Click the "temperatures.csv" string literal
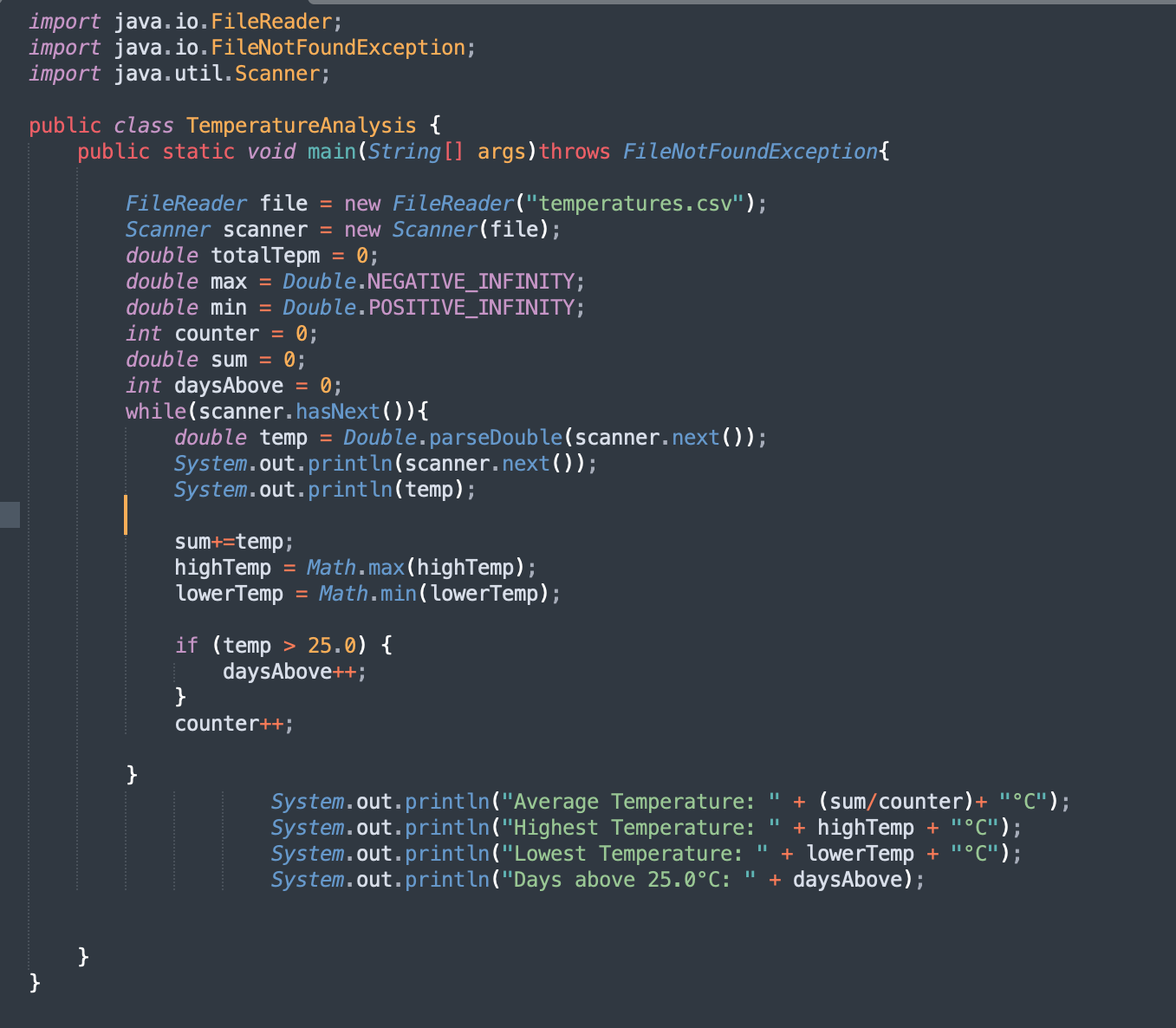 tap(641, 204)
